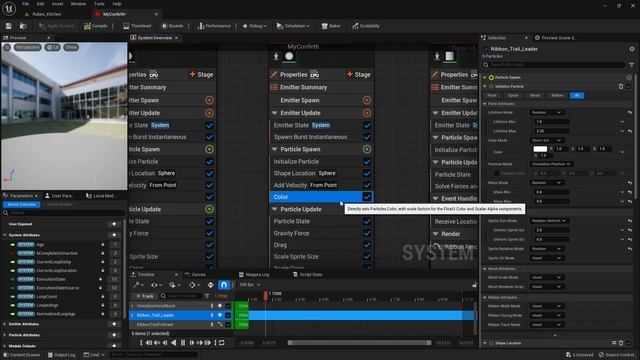Disable MyConfetti Initialize Particle checkbox
This screenshot has width=640, height=360.
(367, 162)
